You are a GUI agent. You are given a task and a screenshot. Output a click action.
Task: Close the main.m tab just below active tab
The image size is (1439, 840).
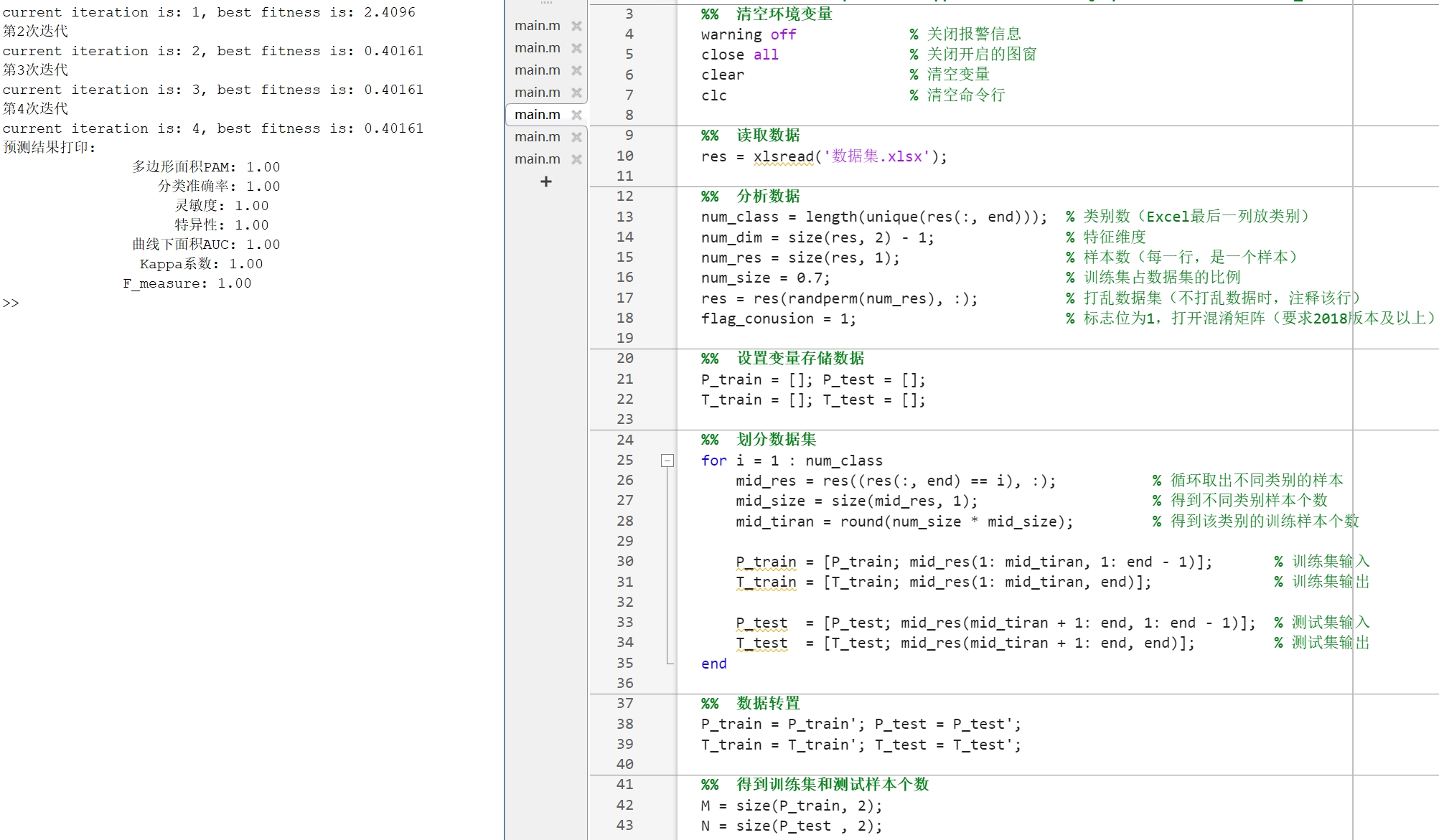point(576,137)
